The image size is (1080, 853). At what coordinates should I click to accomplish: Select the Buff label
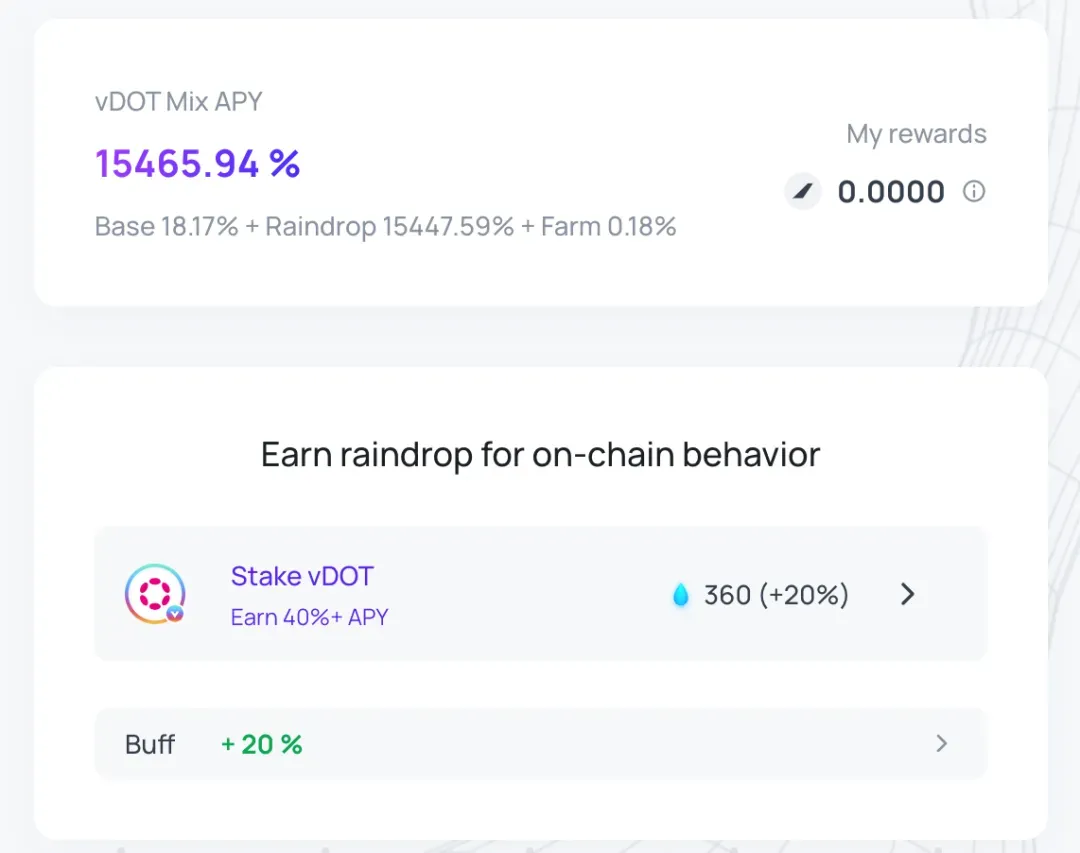click(149, 744)
